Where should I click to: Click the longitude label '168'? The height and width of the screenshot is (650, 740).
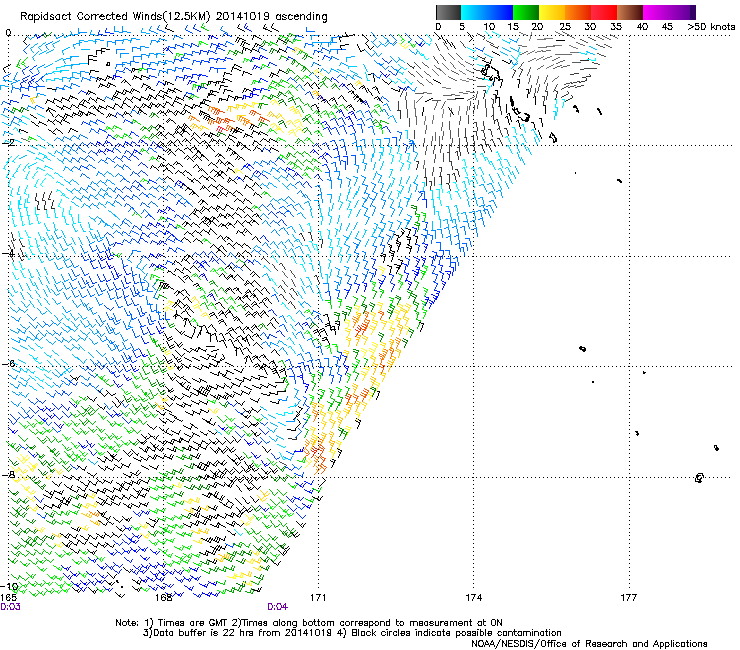(163, 597)
